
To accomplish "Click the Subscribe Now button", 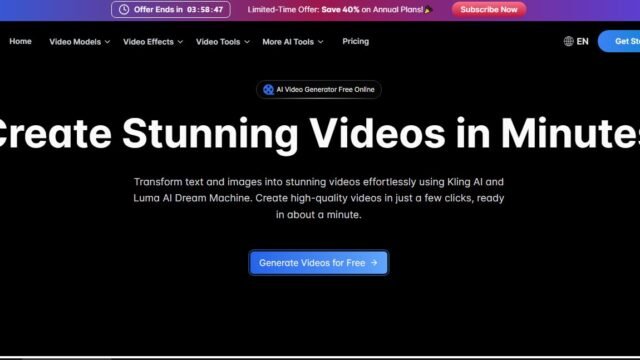I will pyautogui.click(x=489, y=9).
